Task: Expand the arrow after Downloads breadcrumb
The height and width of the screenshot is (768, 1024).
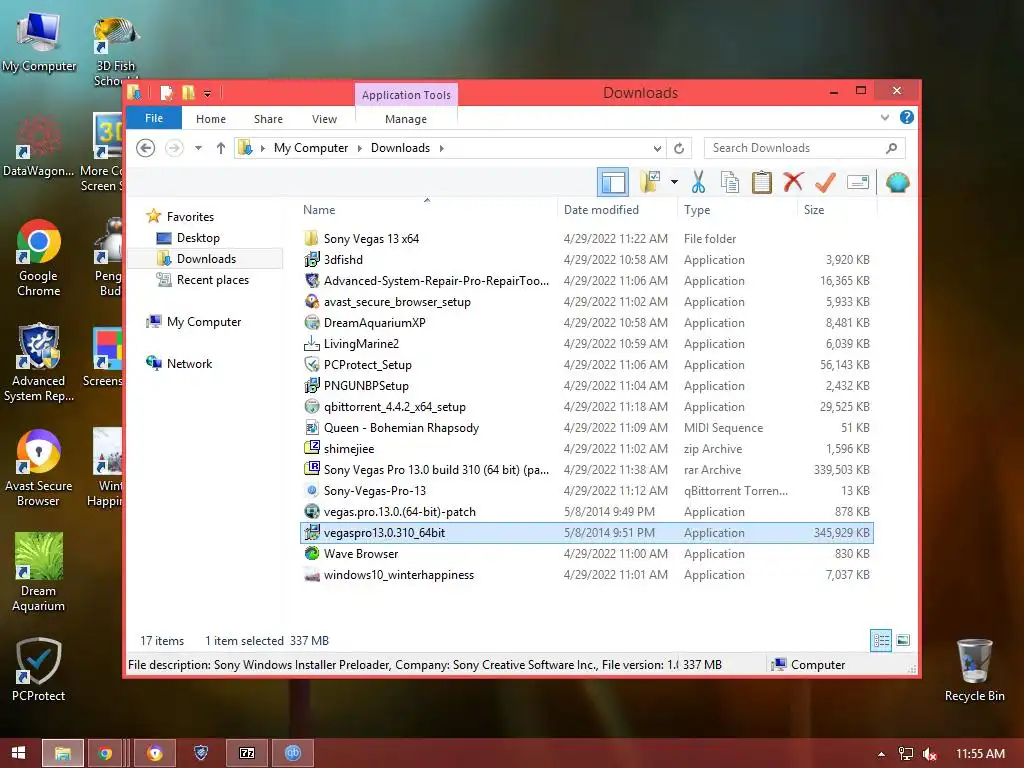Action: click(x=441, y=148)
